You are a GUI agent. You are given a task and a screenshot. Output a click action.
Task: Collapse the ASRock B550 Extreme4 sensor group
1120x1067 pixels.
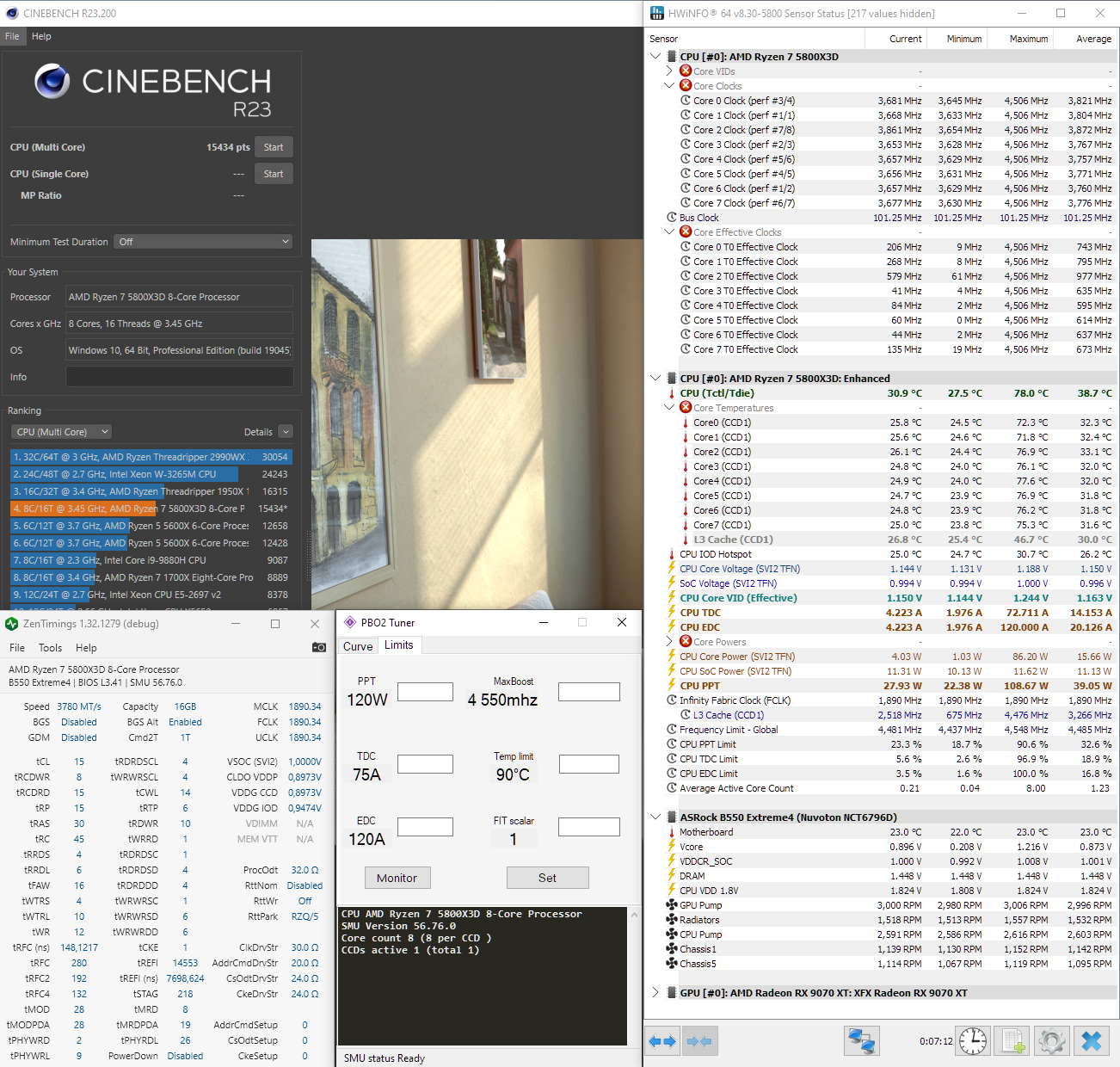click(x=655, y=817)
